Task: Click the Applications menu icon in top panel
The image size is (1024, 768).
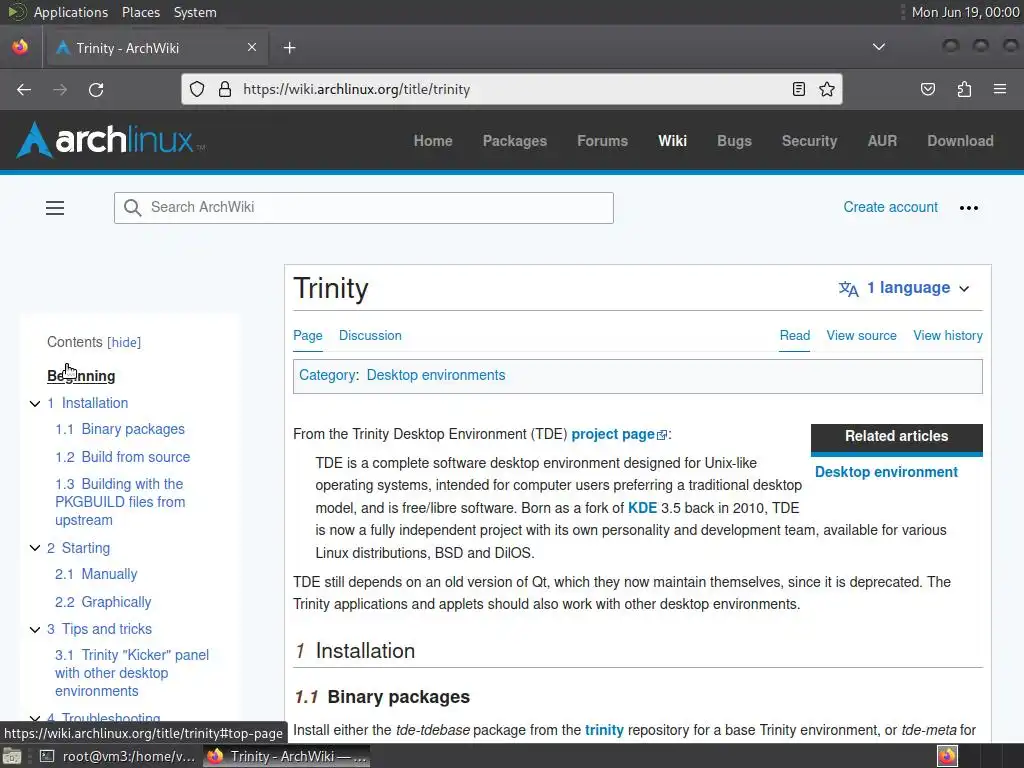Action: pos(16,12)
